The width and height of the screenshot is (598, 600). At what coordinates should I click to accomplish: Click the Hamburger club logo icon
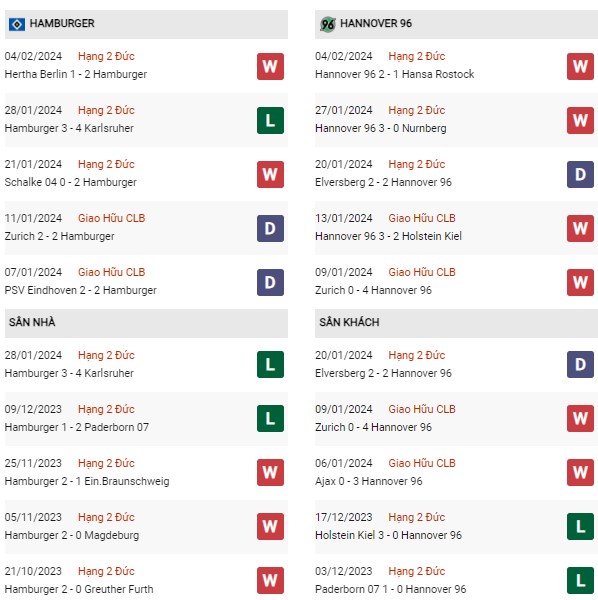point(17,24)
